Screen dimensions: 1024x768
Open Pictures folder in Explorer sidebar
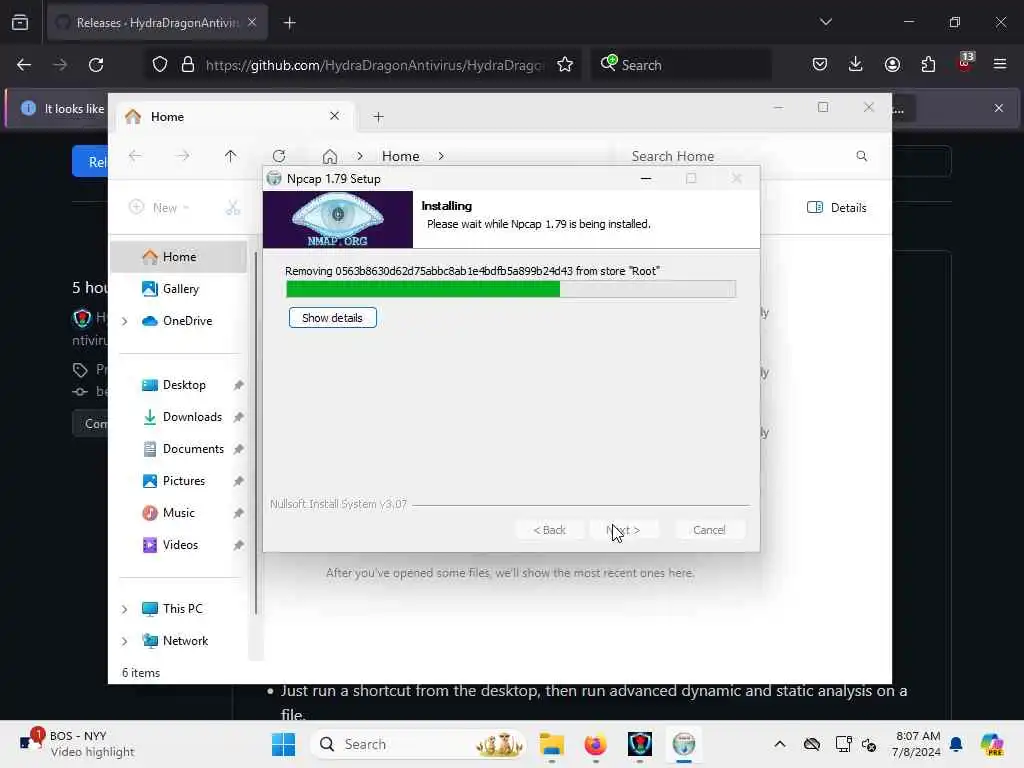point(184,481)
